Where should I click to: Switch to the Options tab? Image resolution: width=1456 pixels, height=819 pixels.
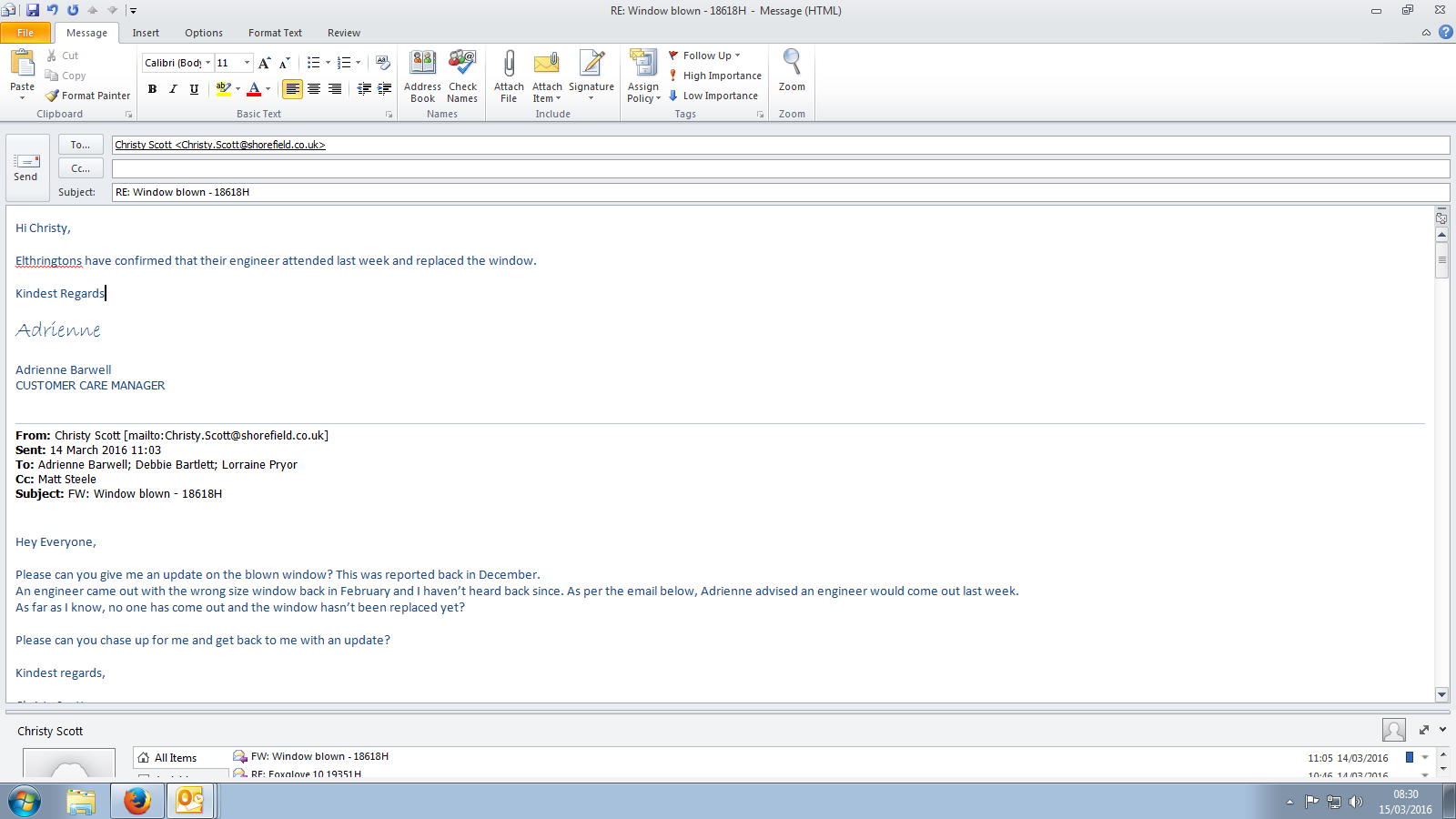[204, 33]
